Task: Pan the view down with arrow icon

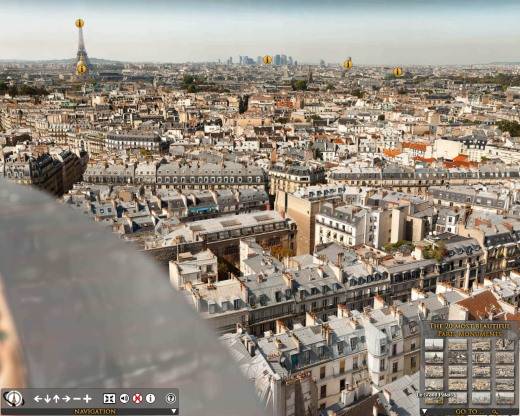Action: point(47,399)
